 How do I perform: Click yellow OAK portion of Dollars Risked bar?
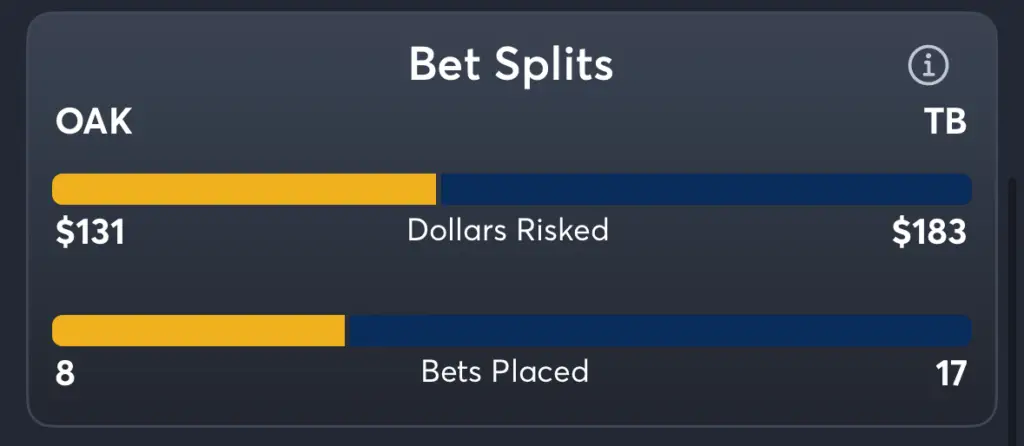244,189
